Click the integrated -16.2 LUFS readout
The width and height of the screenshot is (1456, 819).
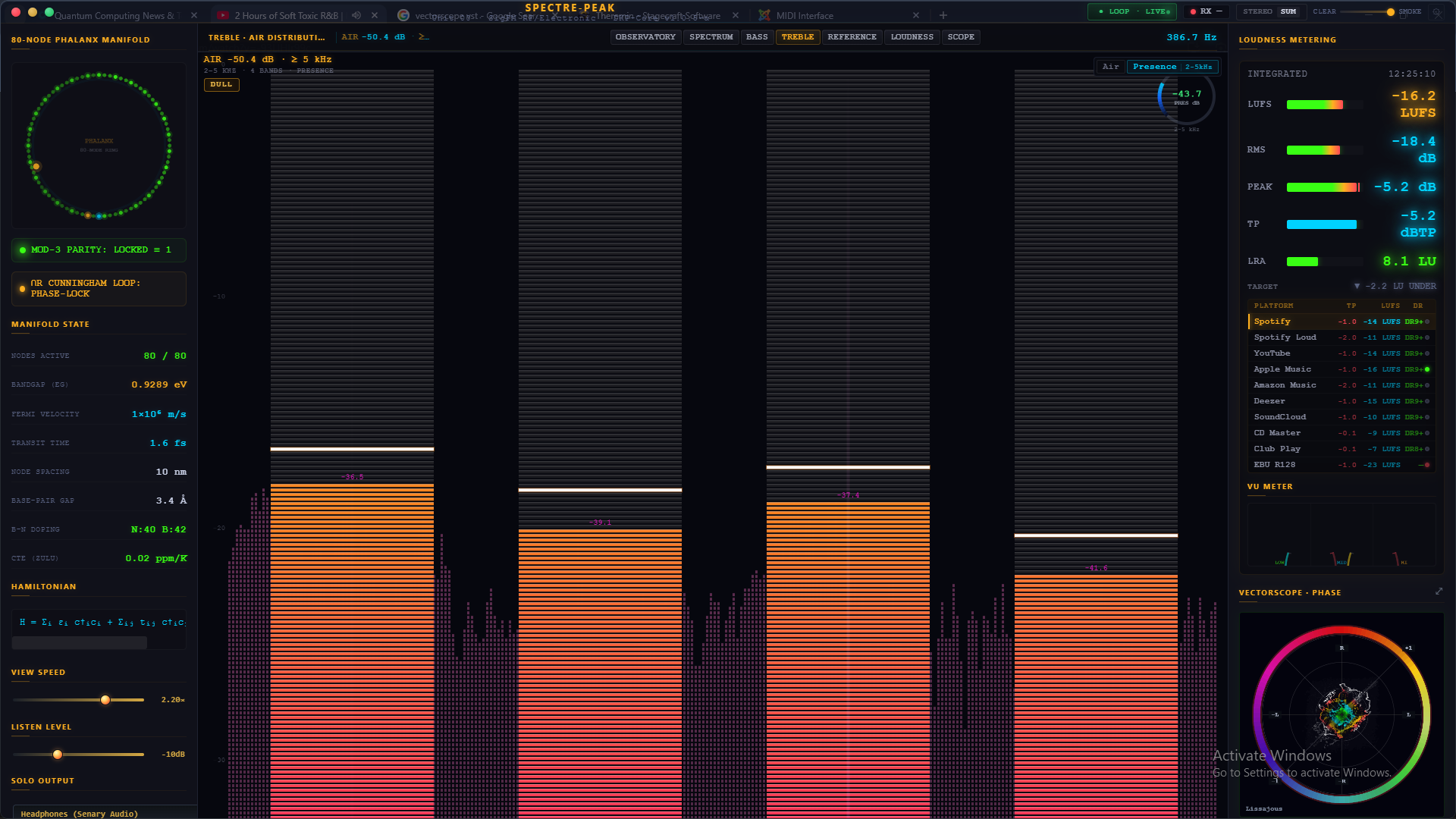(1414, 104)
